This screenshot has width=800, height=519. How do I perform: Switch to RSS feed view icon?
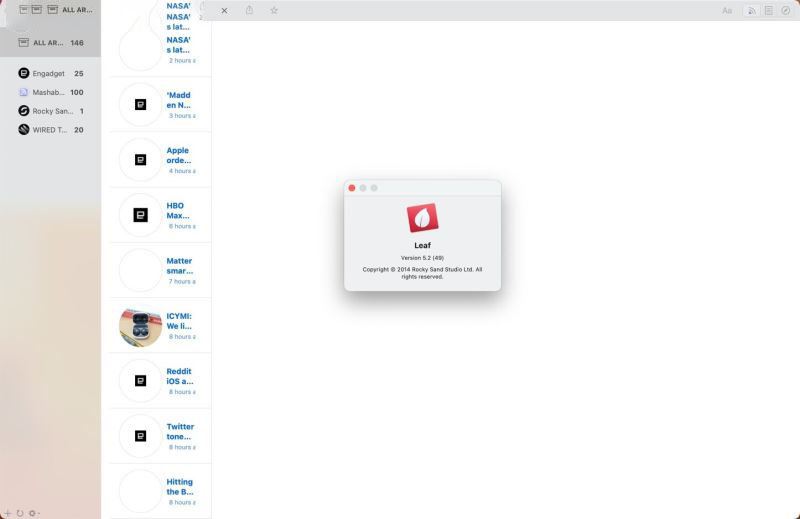coord(752,11)
